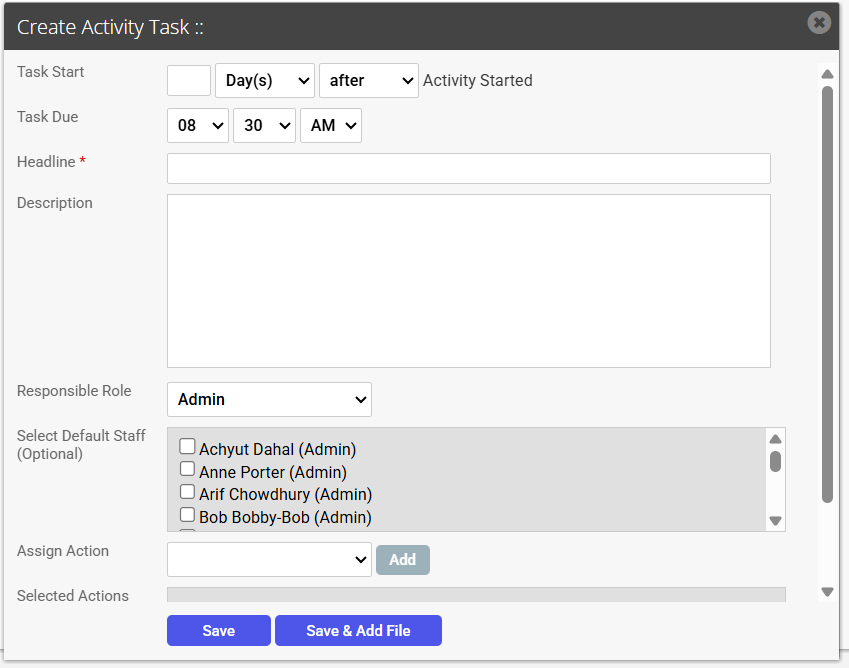Image resolution: width=849 pixels, height=668 pixels.
Task: Click the Save button
Action: 219,631
